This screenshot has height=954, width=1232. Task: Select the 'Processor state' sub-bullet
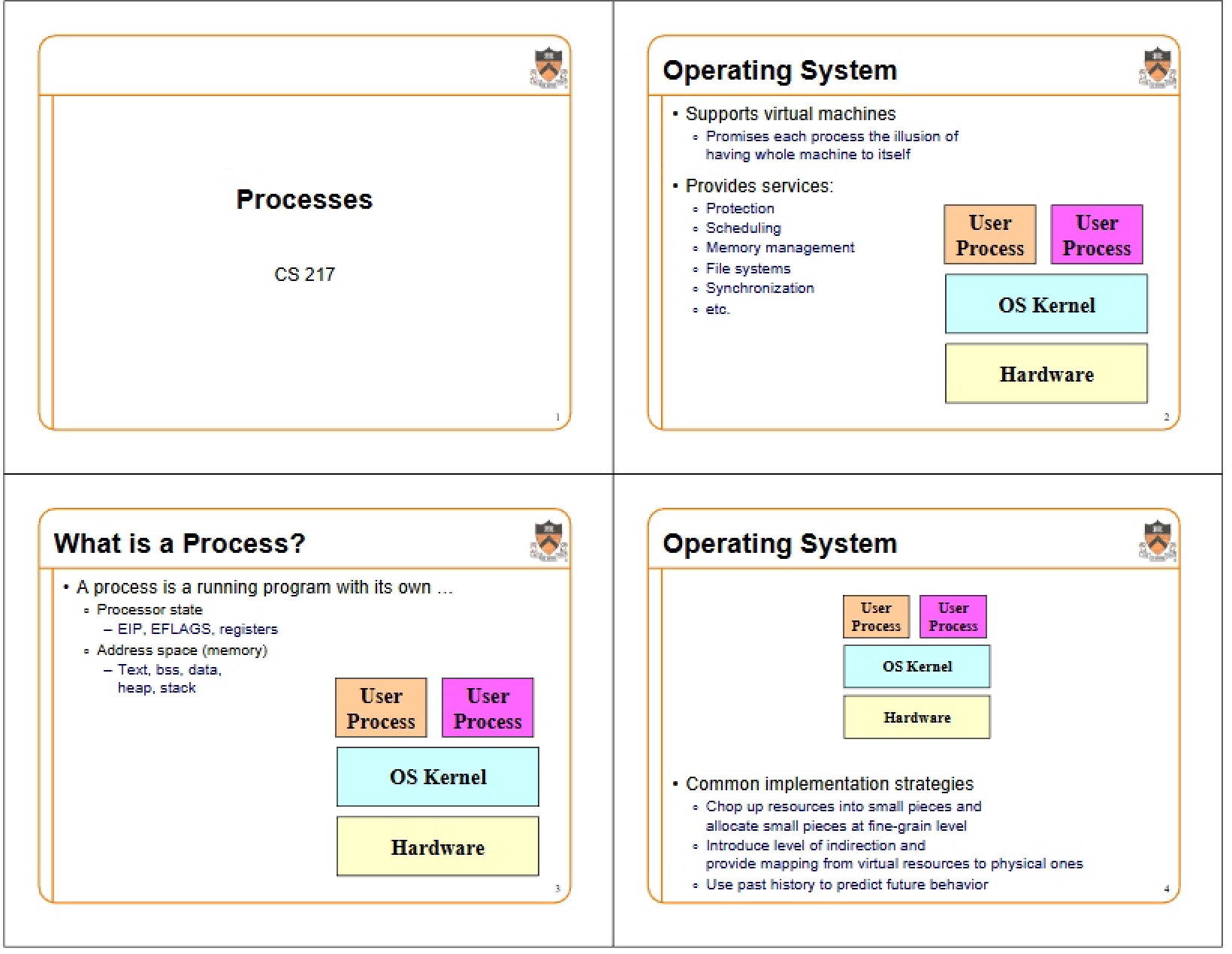point(149,609)
